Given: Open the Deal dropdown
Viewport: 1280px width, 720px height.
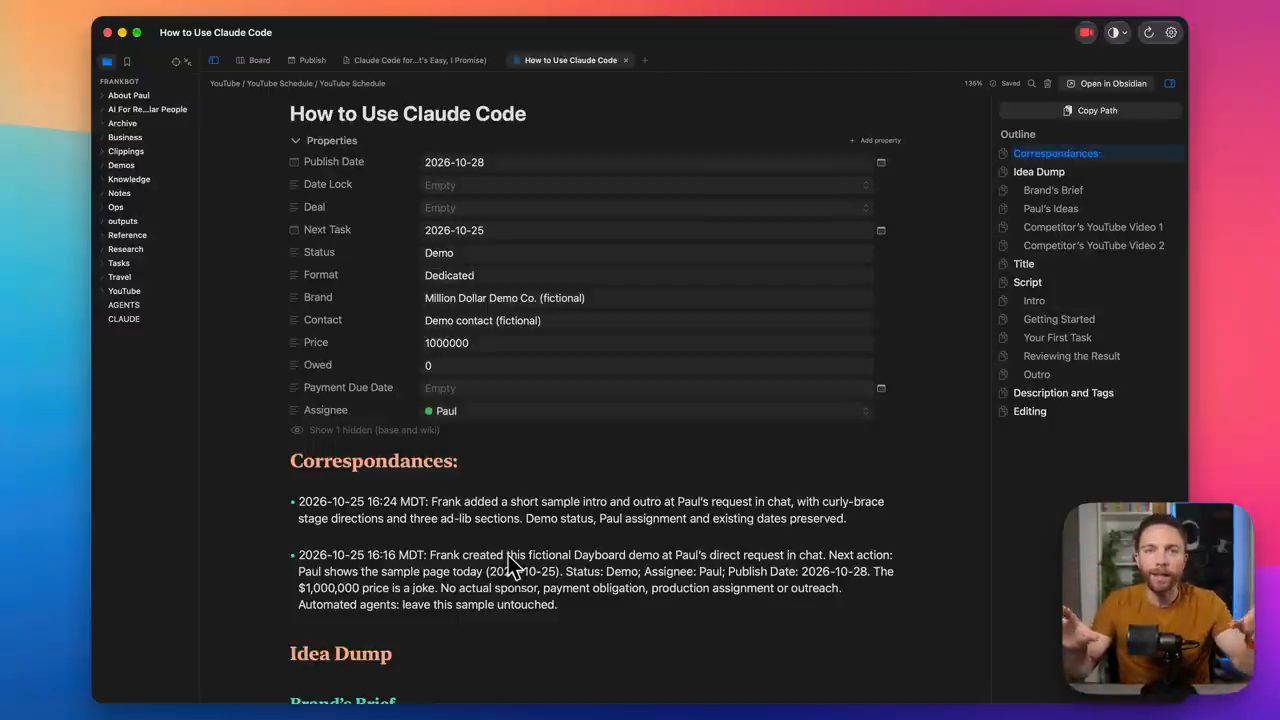Looking at the screenshot, I should tap(648, 208).
